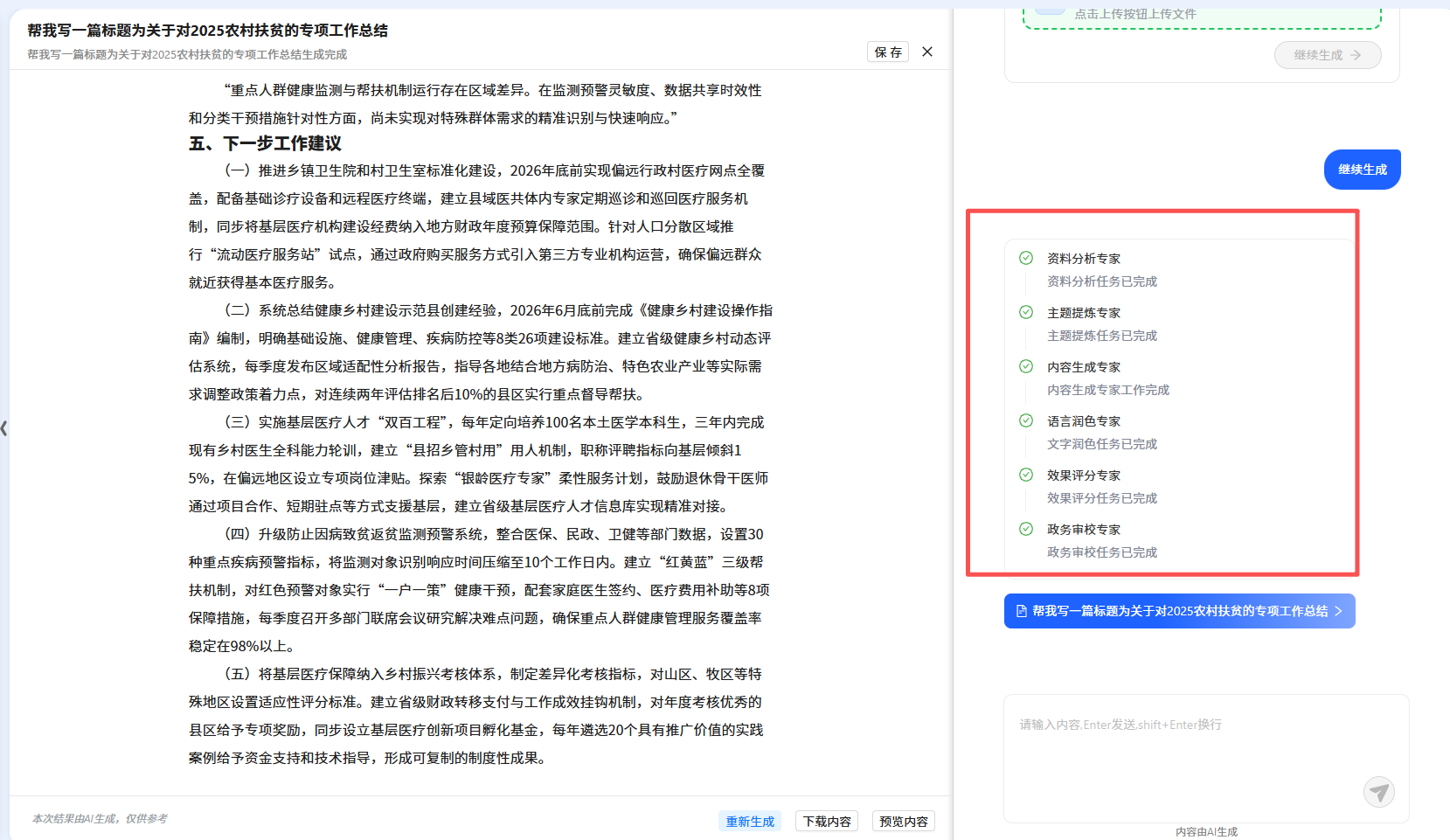Click the 主题提炼专家 green check icon
1450x840 pixels.
tap(1026, 312)
